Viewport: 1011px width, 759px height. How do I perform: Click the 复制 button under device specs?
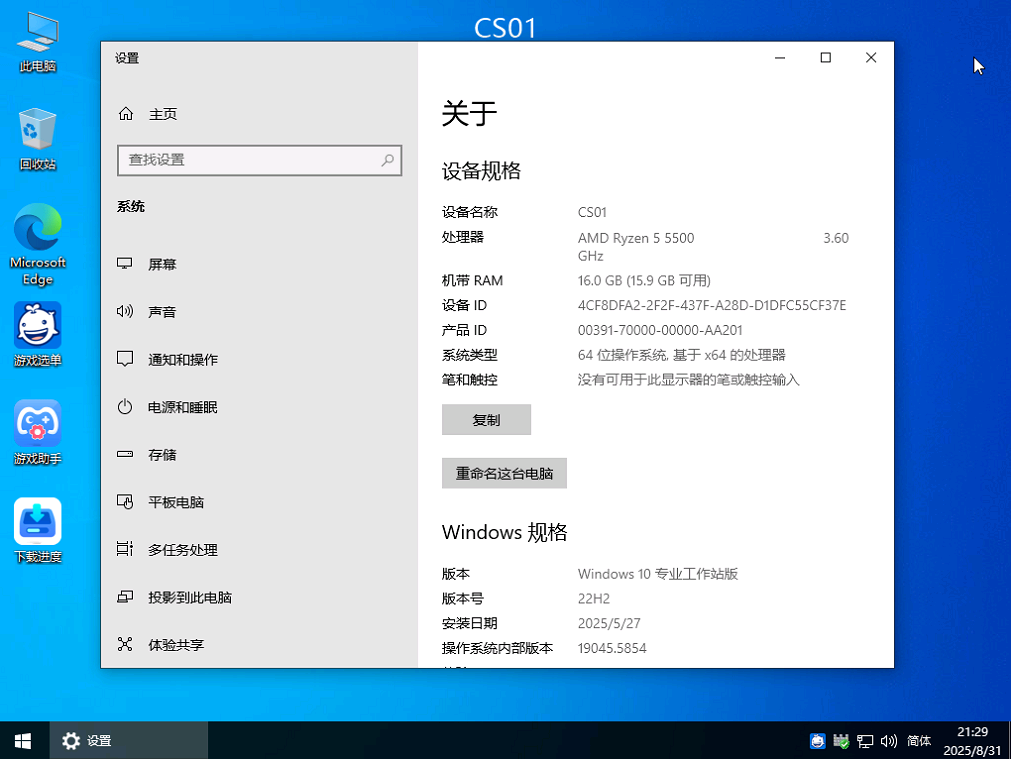[486, 420]
